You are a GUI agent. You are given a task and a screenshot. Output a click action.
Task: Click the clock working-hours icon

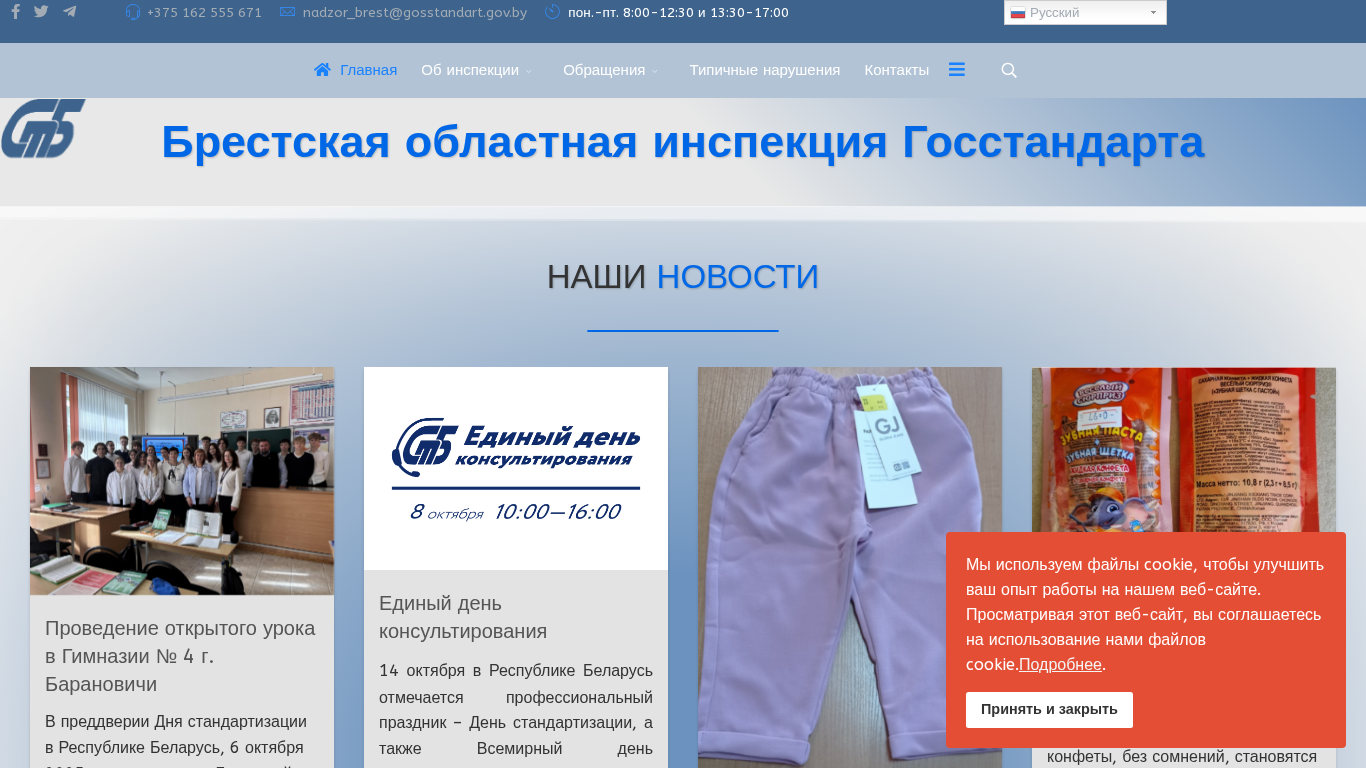coord(553,12)
